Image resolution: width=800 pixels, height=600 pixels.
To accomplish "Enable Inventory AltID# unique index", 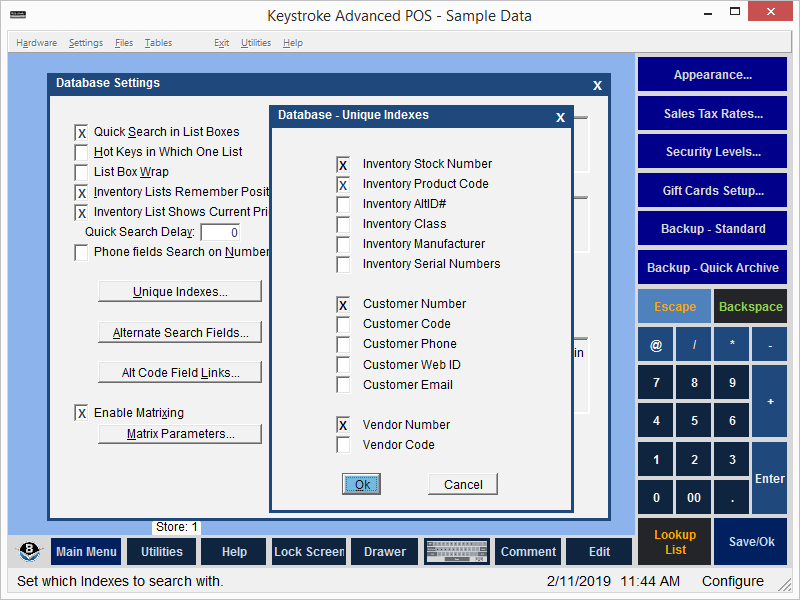I will point(343,204).
